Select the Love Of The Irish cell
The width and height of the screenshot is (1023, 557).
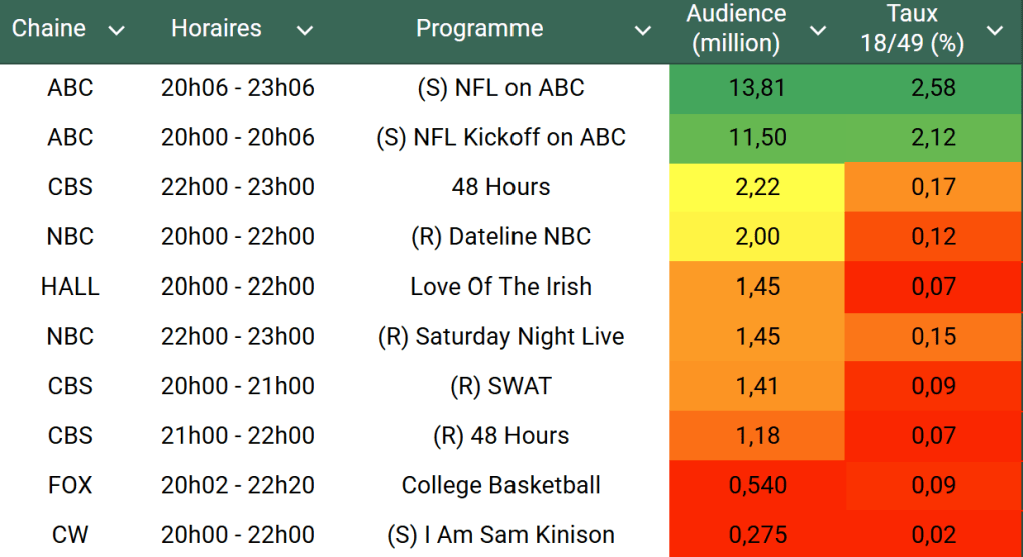click(x=500, y=287)
